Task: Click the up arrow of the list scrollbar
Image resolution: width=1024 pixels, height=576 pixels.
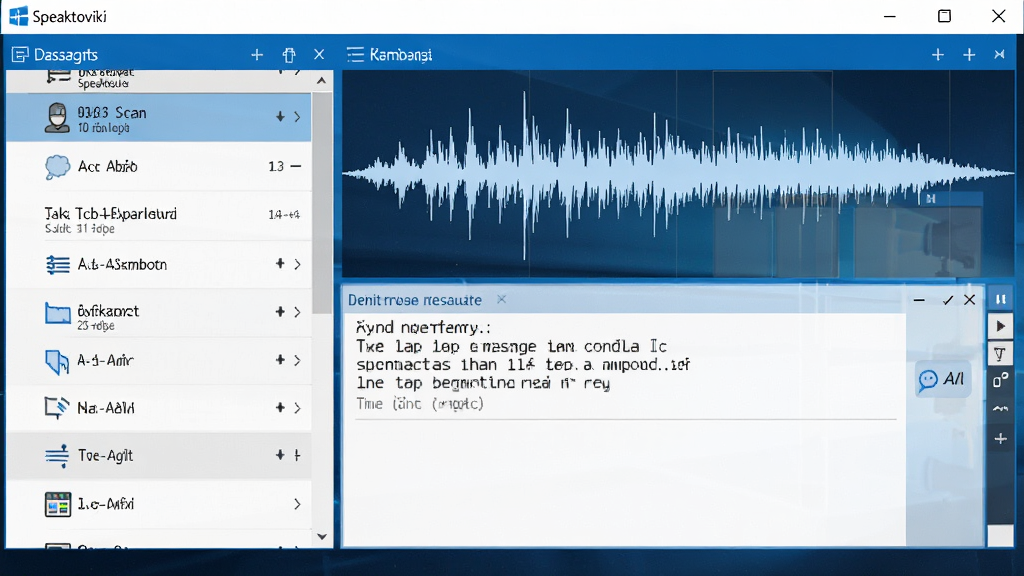Action: tap(321, 81)
